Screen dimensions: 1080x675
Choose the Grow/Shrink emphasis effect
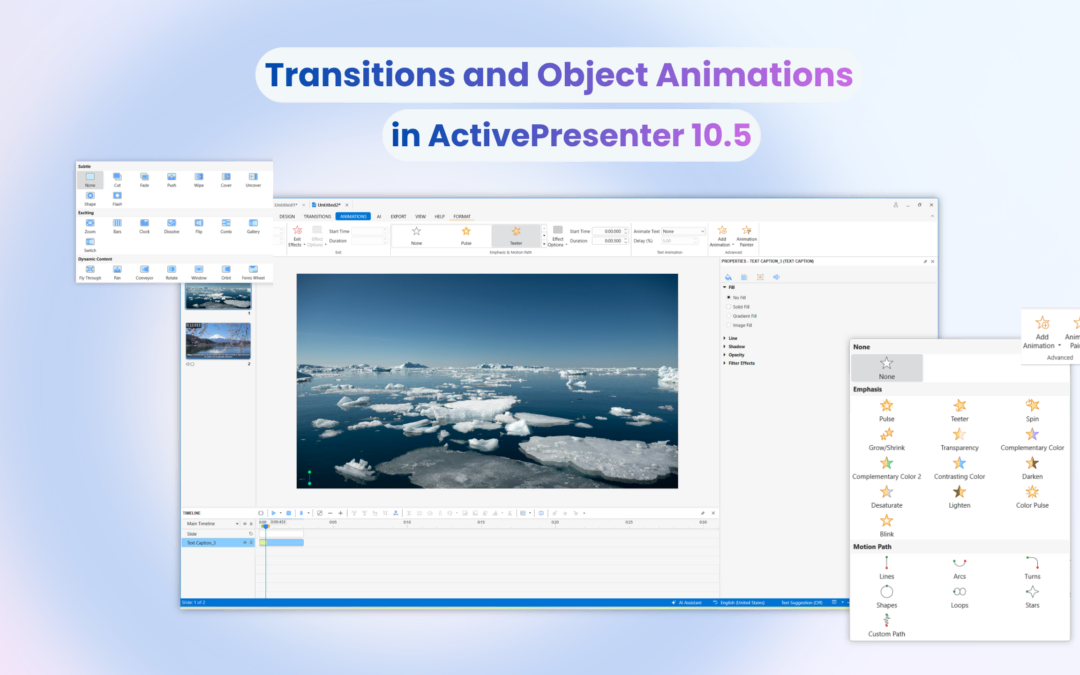pyautogui.click(x=886, y=439)
